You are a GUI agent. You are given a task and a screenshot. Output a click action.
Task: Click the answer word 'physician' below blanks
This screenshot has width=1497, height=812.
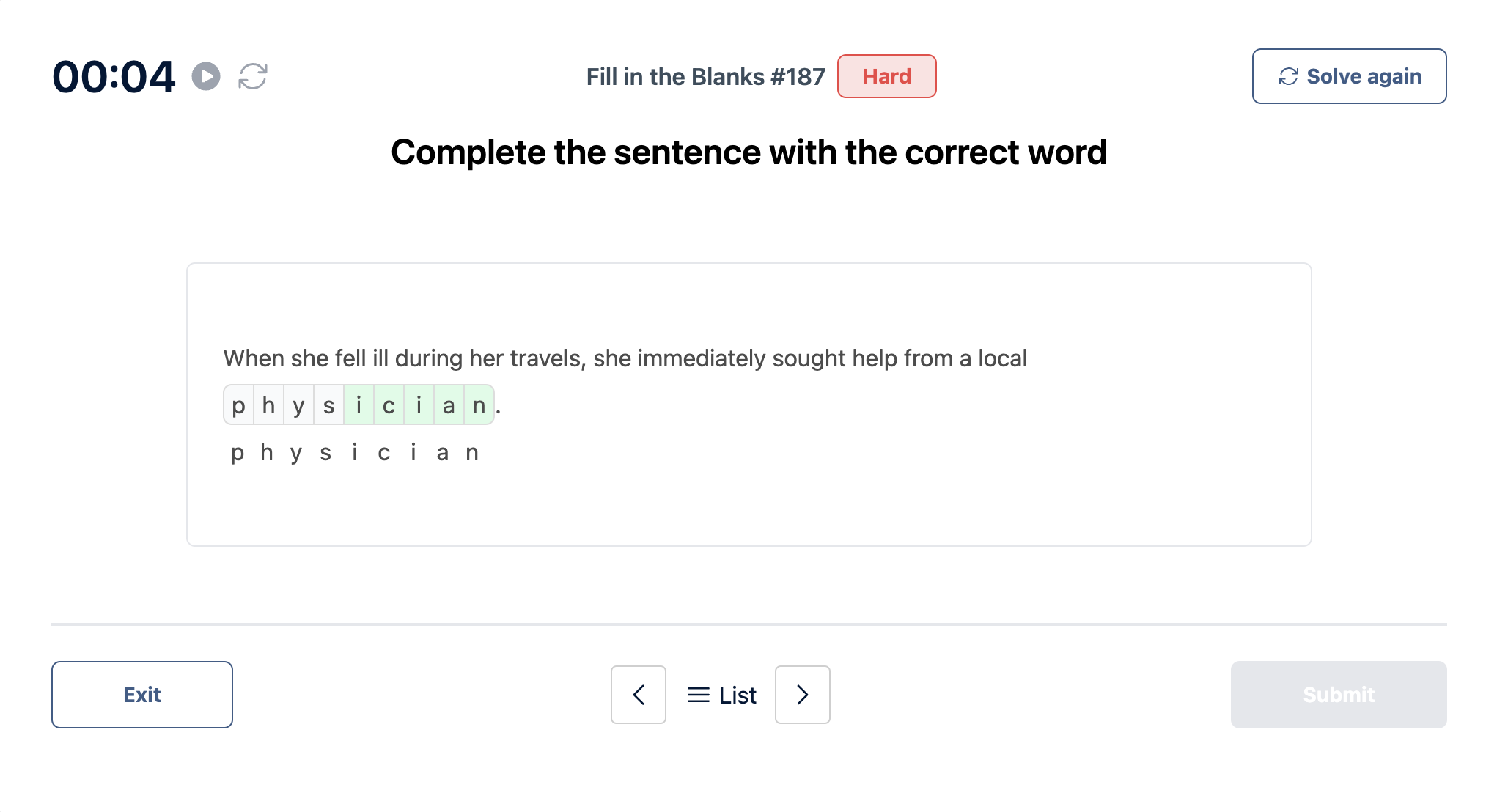tap(354, 452)
